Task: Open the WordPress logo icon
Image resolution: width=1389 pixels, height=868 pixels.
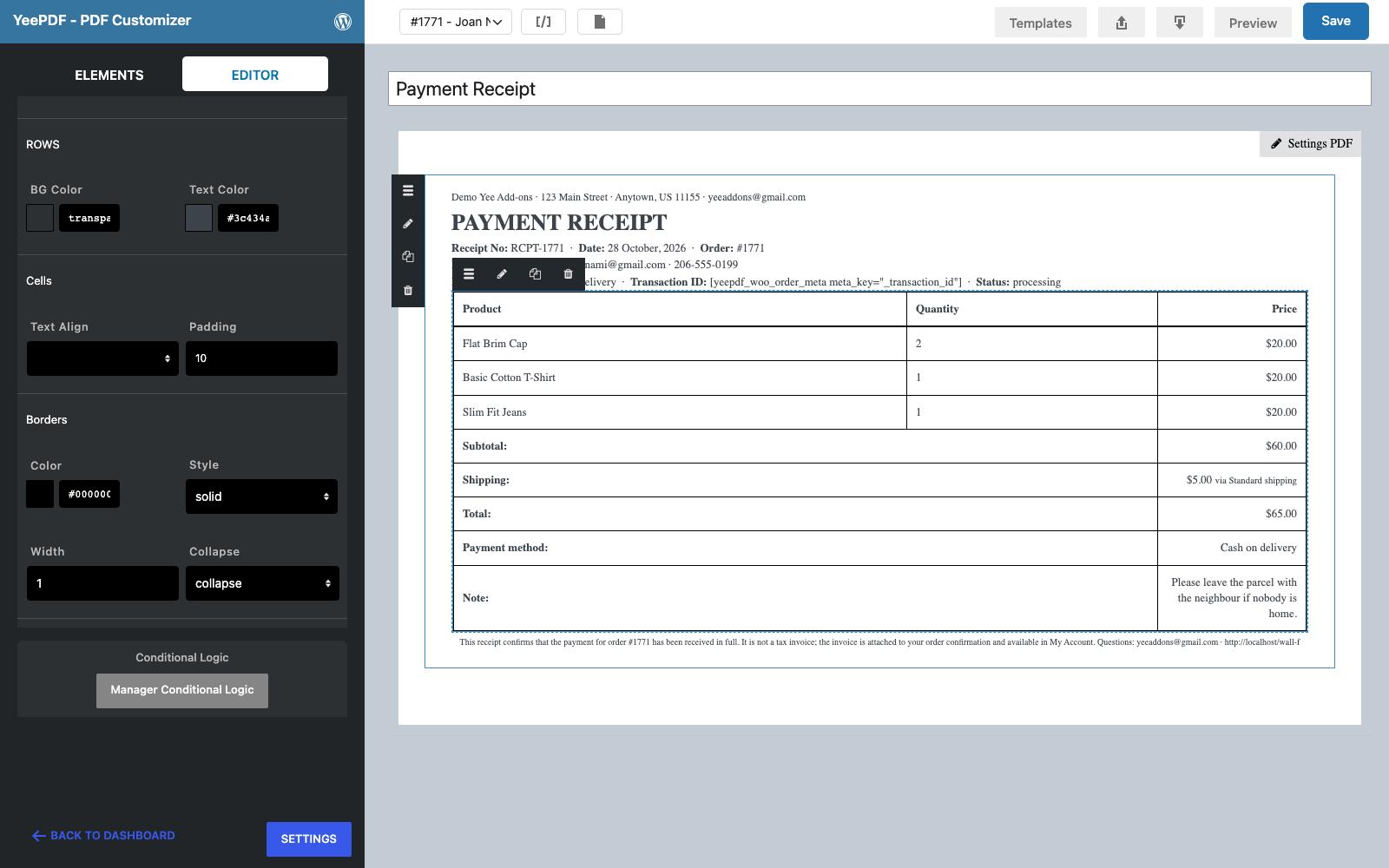Action: [x=343, y=22]
